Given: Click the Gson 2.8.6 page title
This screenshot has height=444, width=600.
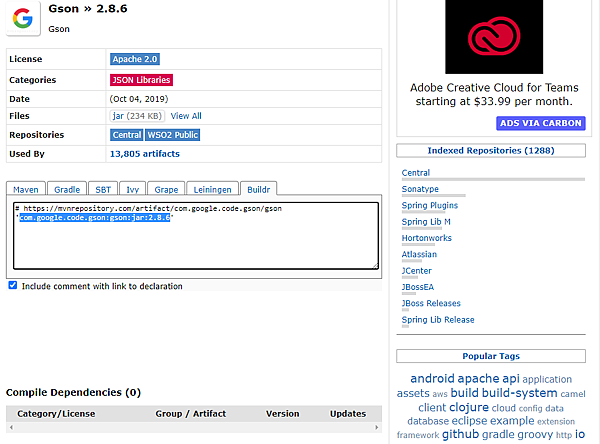Looking at the screenshot, I should 88,8.
